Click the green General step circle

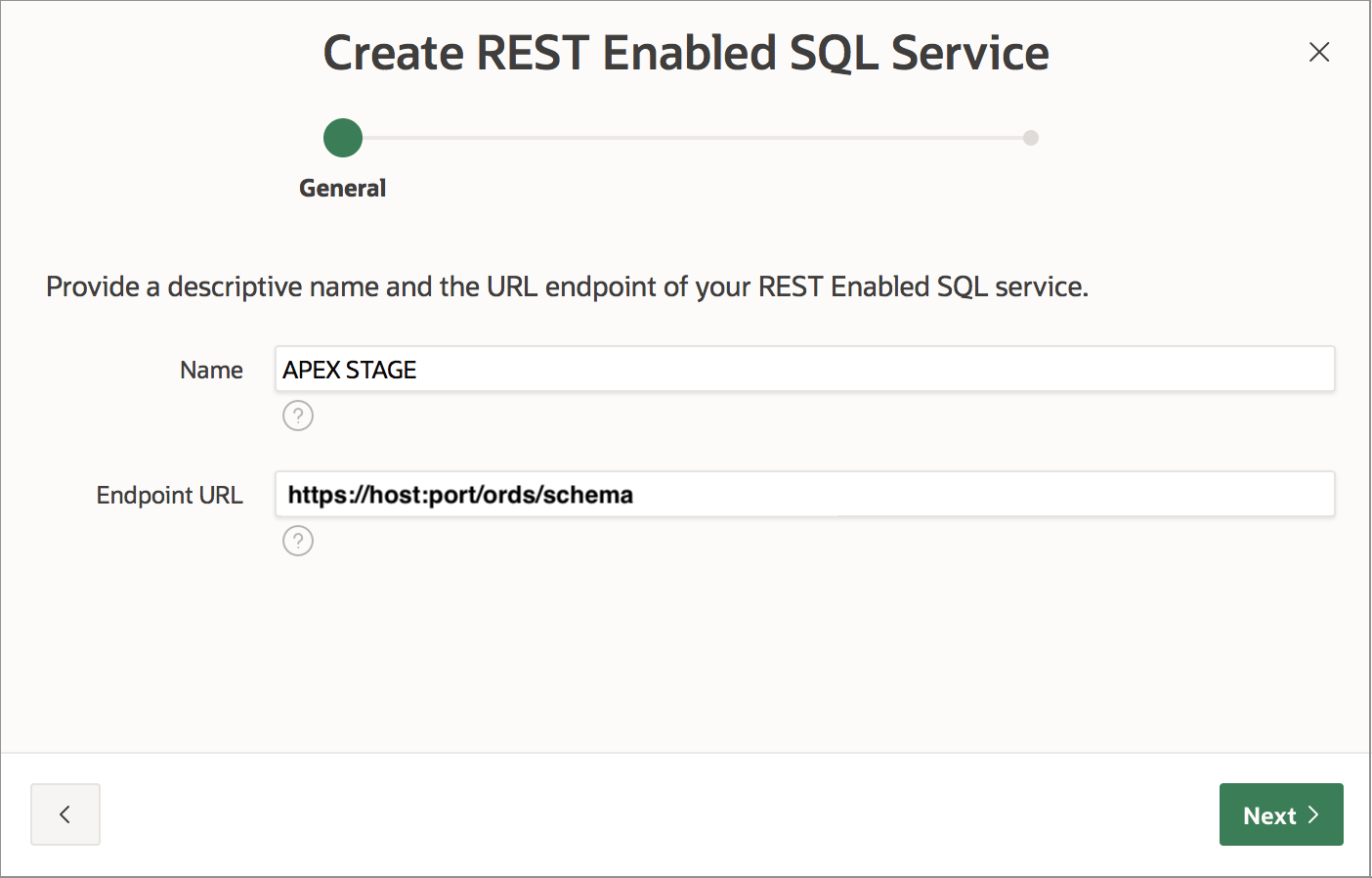coord(343,138)
